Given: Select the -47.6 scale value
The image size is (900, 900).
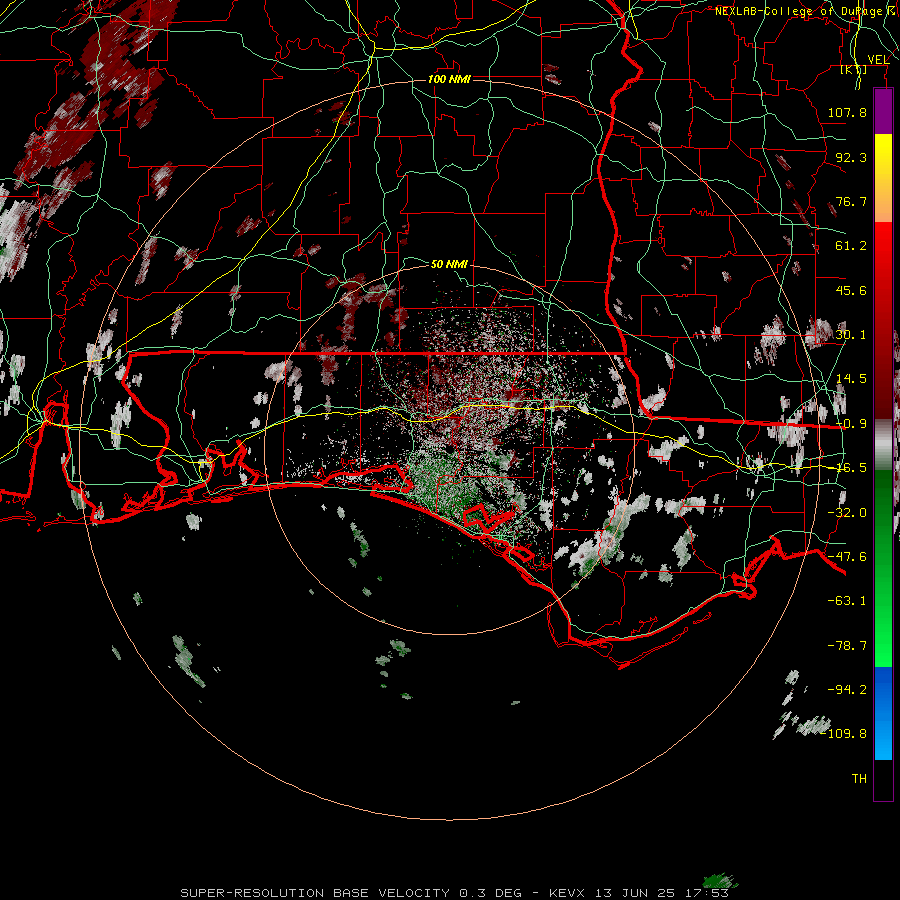Looking at the screenshot, I should pyautogui.click(x=847, y=557).
